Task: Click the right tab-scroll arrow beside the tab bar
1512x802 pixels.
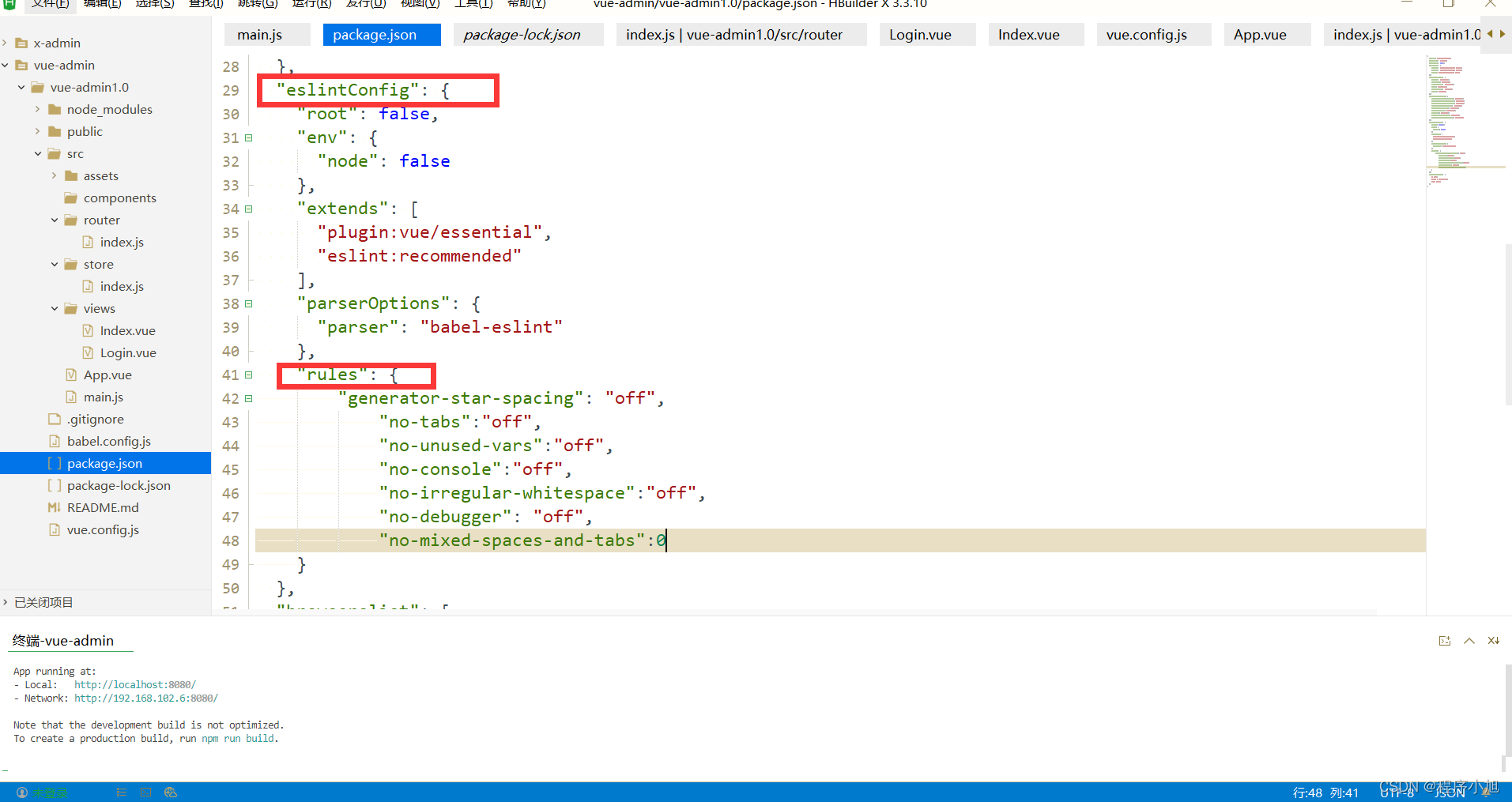Action: click(1502, 34)
